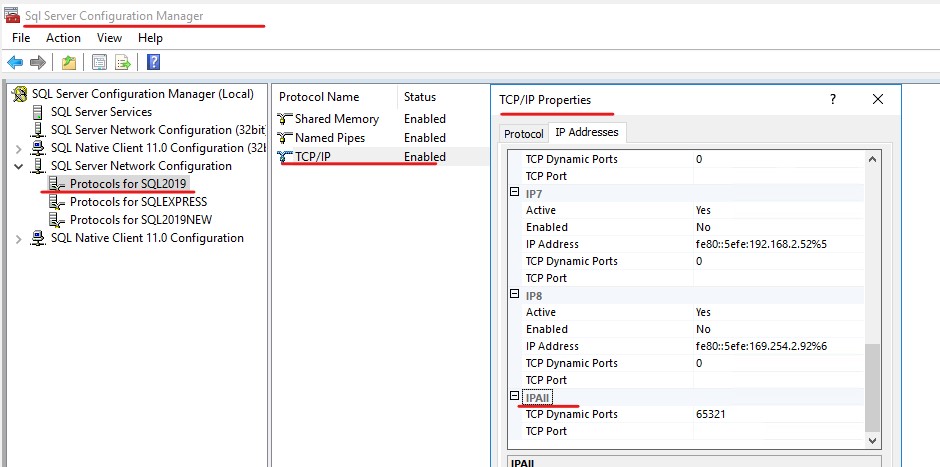Open the Help menu

point(150,38)
